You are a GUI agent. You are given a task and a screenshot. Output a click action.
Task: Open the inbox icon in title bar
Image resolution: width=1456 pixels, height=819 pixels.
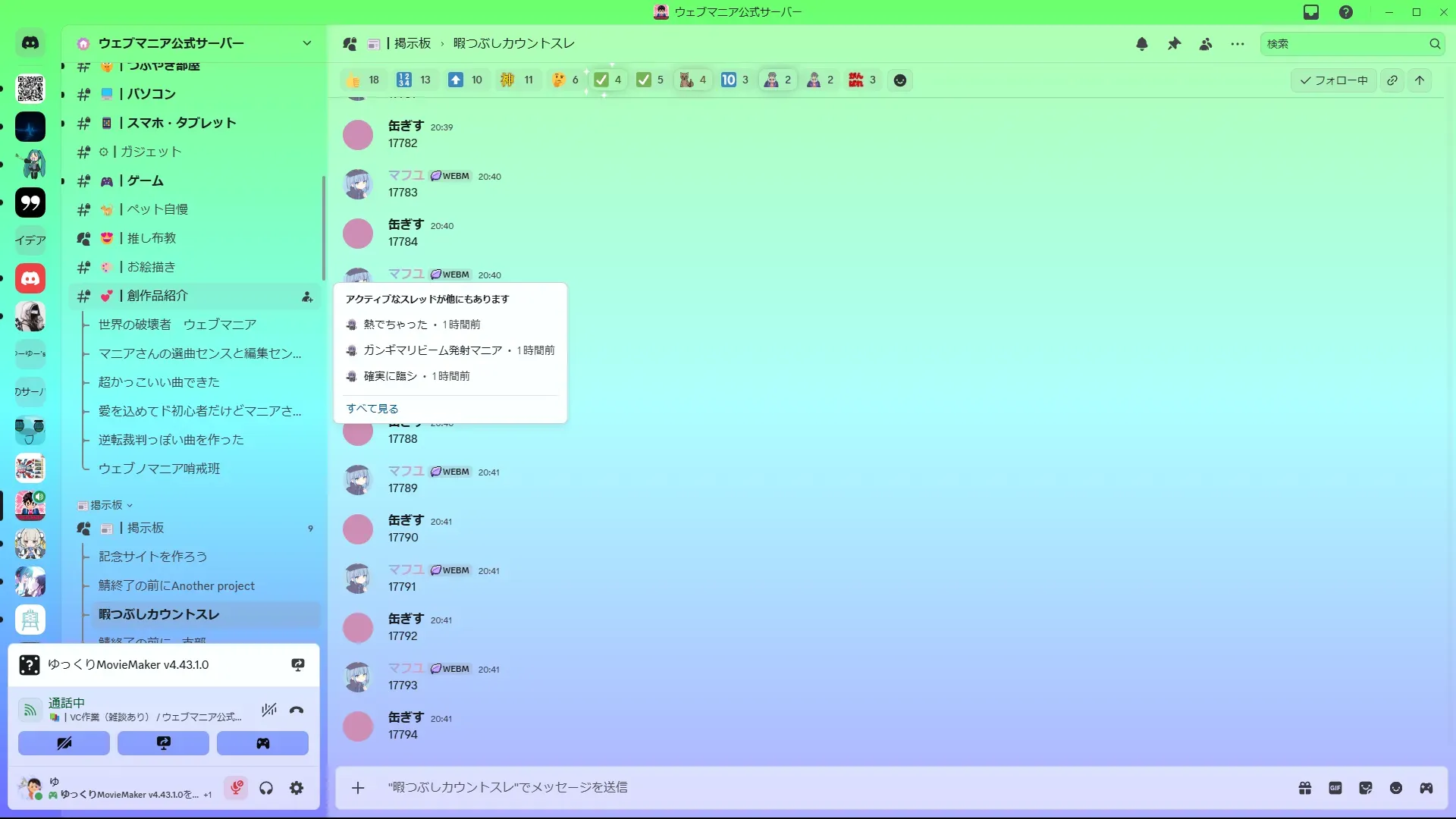click(x=1311, y=12)
